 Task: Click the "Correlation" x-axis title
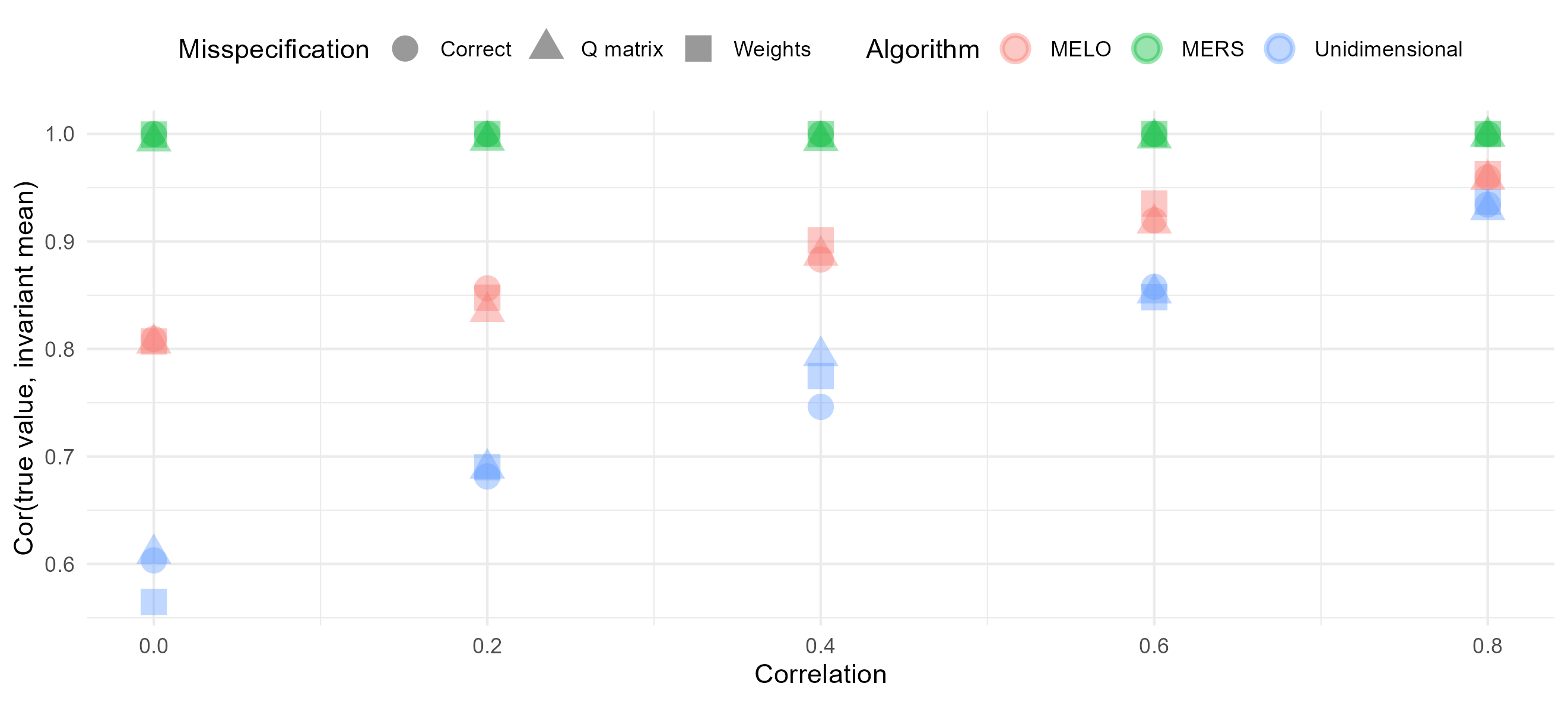[820, 675]
